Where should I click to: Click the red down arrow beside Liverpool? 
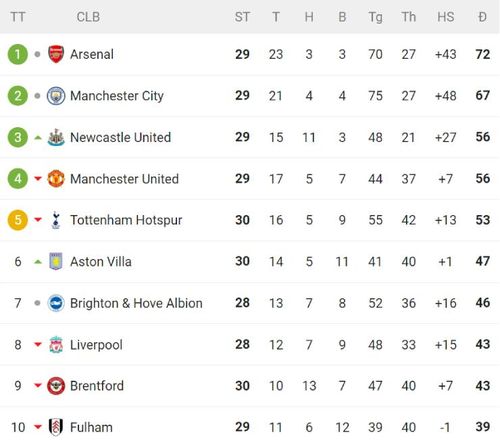[38, 345]
